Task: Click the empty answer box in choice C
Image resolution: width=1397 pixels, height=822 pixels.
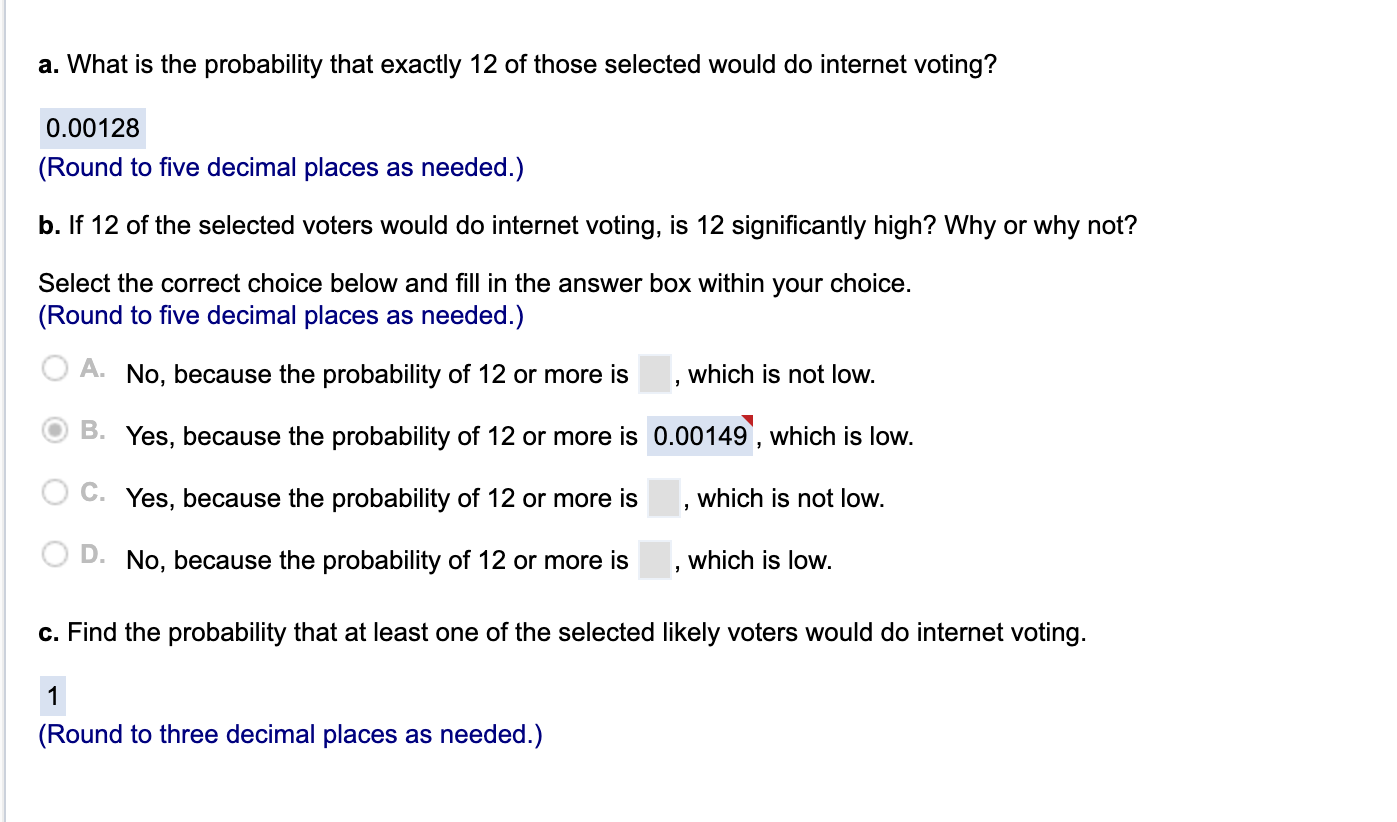Action: [665, 497]
